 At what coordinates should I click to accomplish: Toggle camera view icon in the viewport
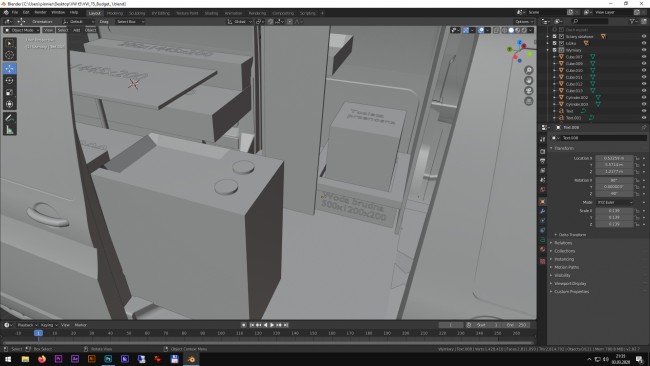[529, 91]
